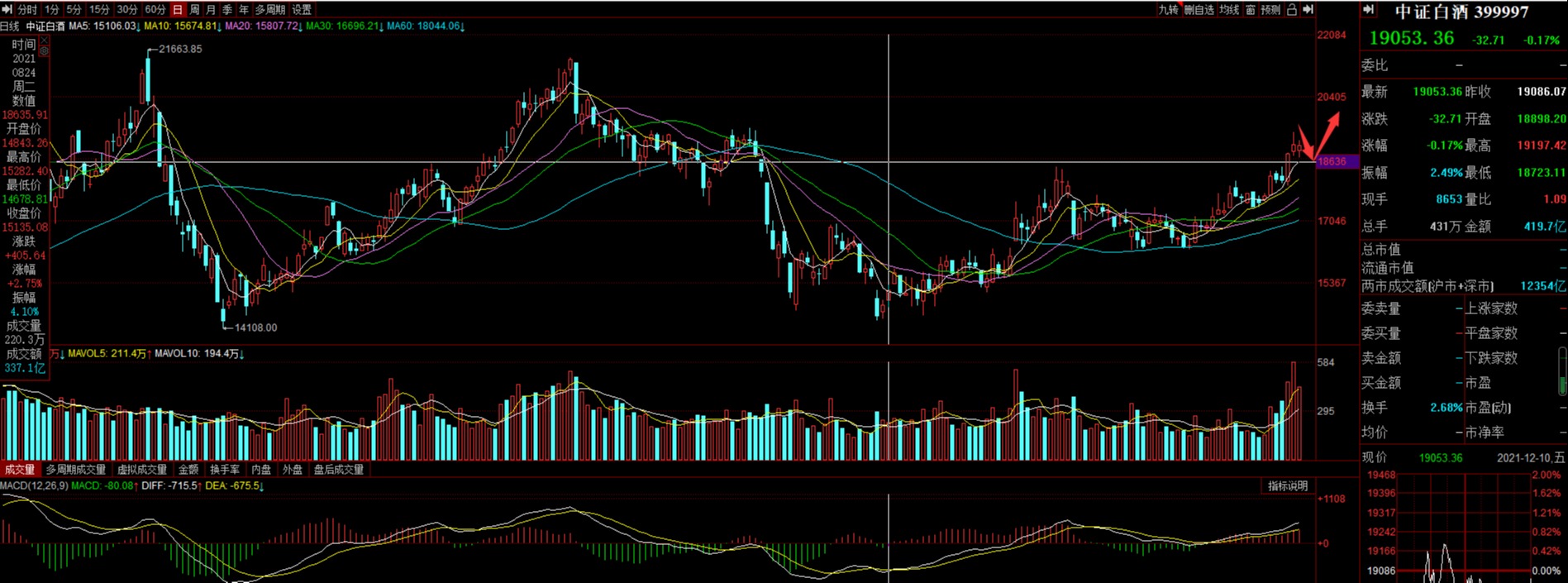Click the arrow icon right of the lock
The image size is (1568, 583).
(1308, 9)
